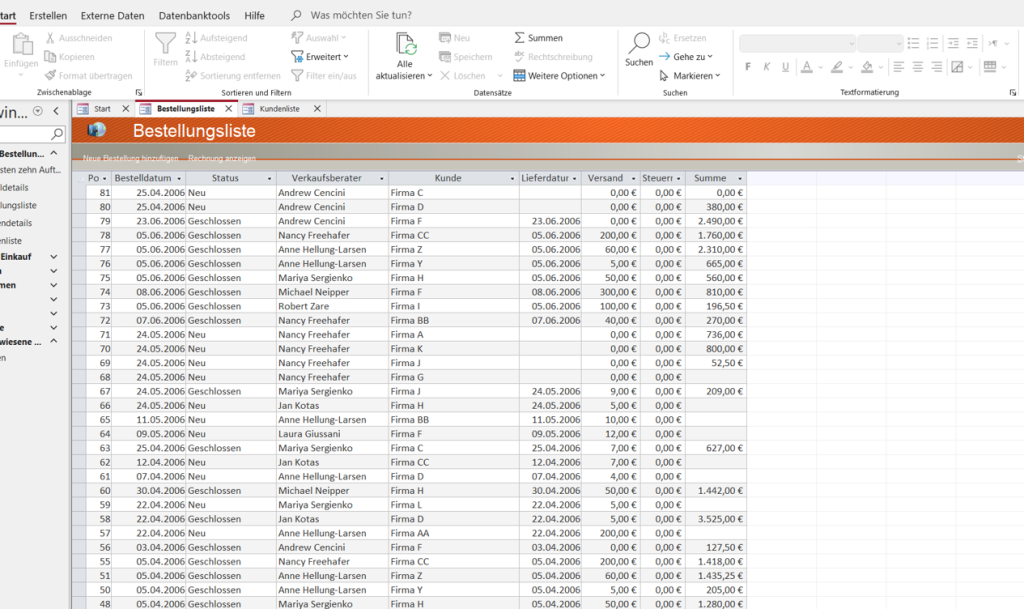Viewport: 1024px width, 609px height.
Task: Click the Was möchten Sie tun search field
Action: click(x=361, y=16)
